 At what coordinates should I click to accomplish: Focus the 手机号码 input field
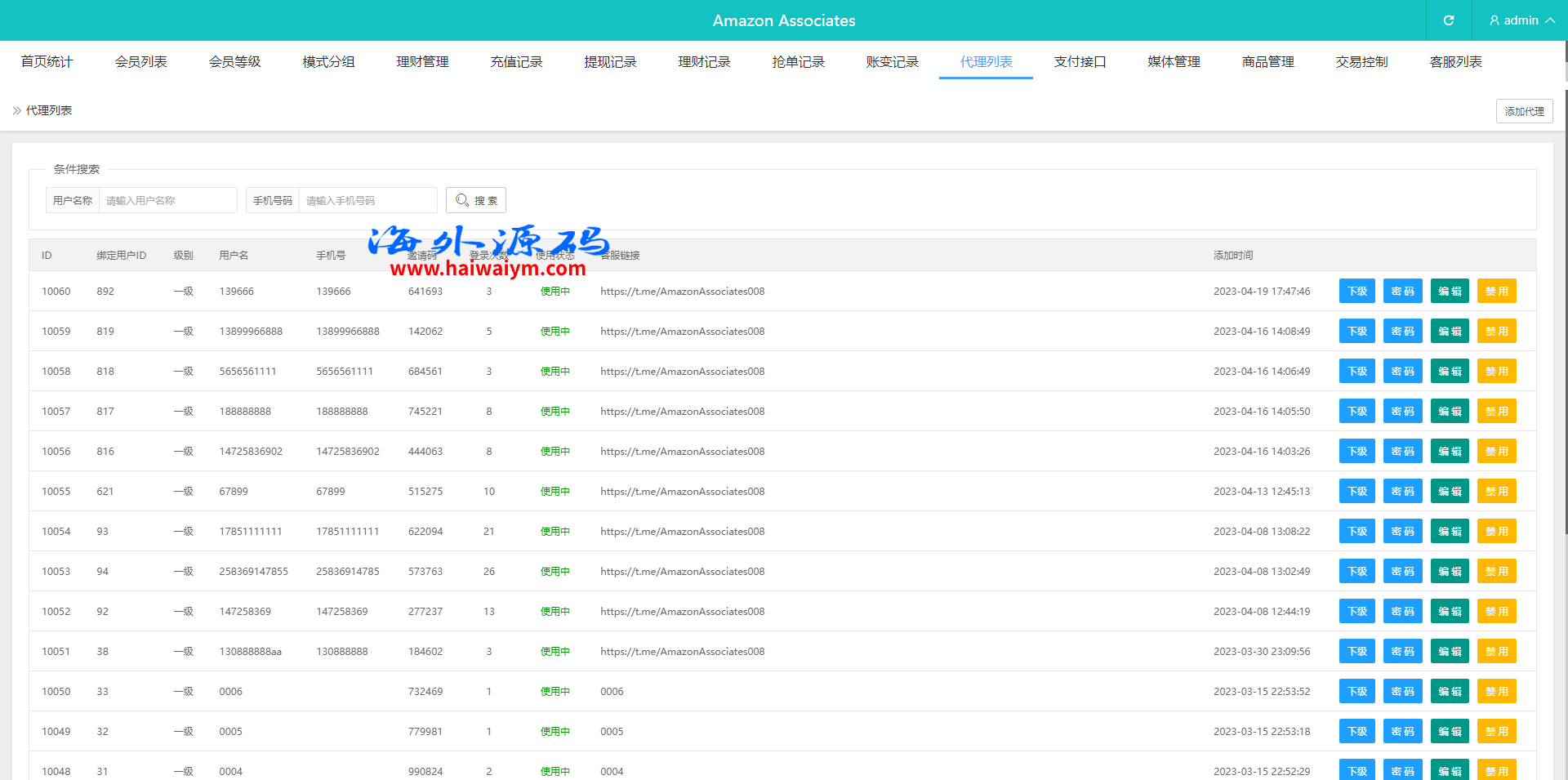[x=367, y=200]
